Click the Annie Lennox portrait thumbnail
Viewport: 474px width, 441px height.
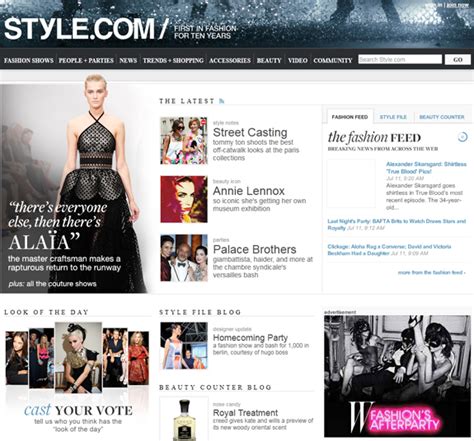[x=184, y=199]
